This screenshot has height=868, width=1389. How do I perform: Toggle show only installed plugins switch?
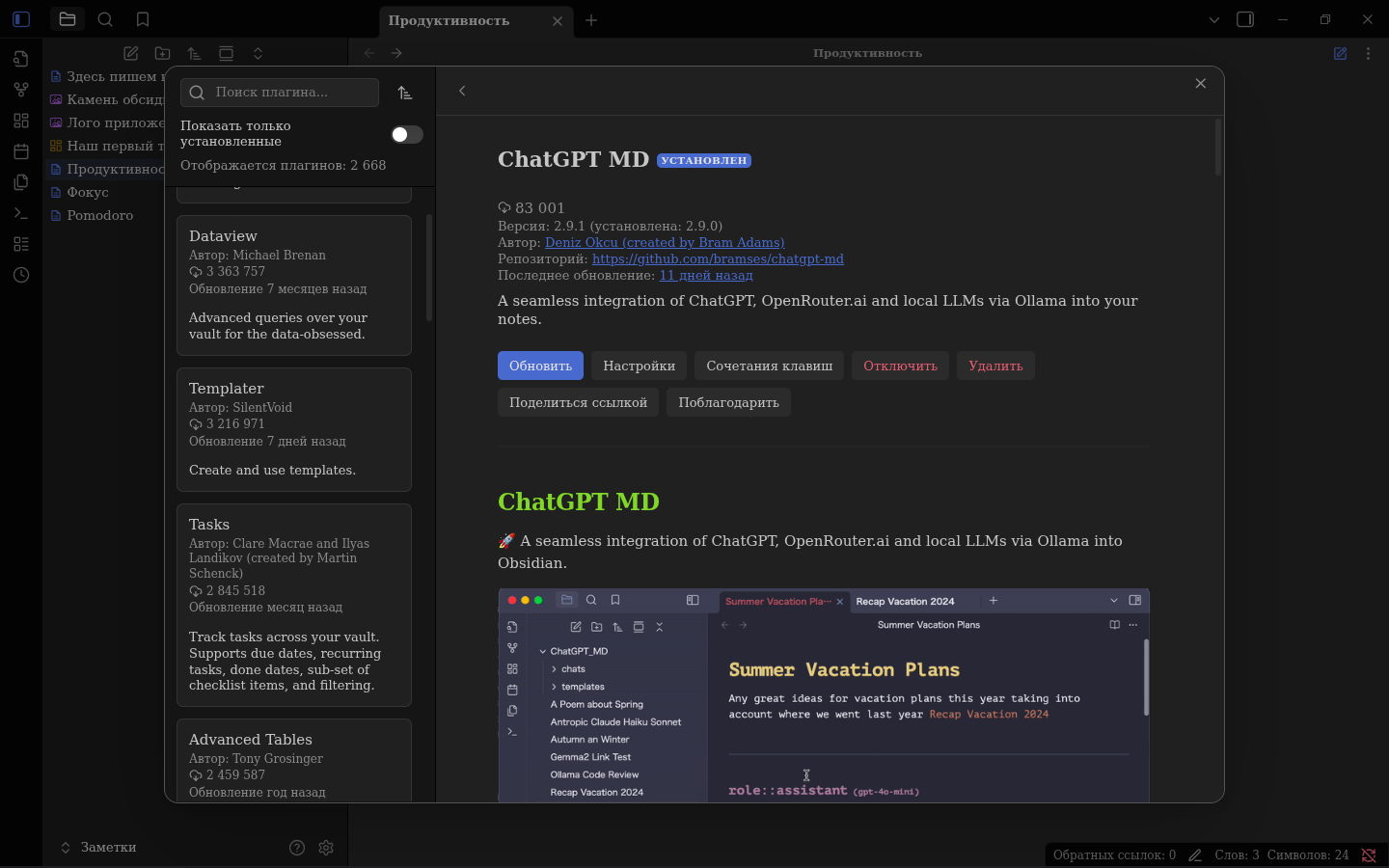click(406, 134)
